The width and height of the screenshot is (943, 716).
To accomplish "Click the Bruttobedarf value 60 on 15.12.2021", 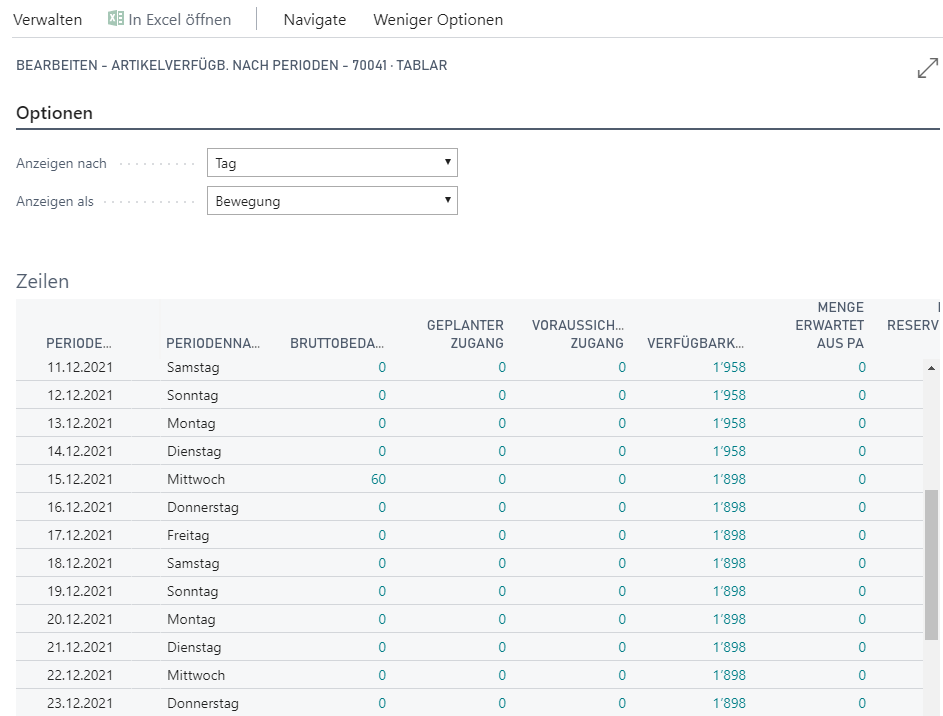I will pyautogui.click(x=378, y=479).
